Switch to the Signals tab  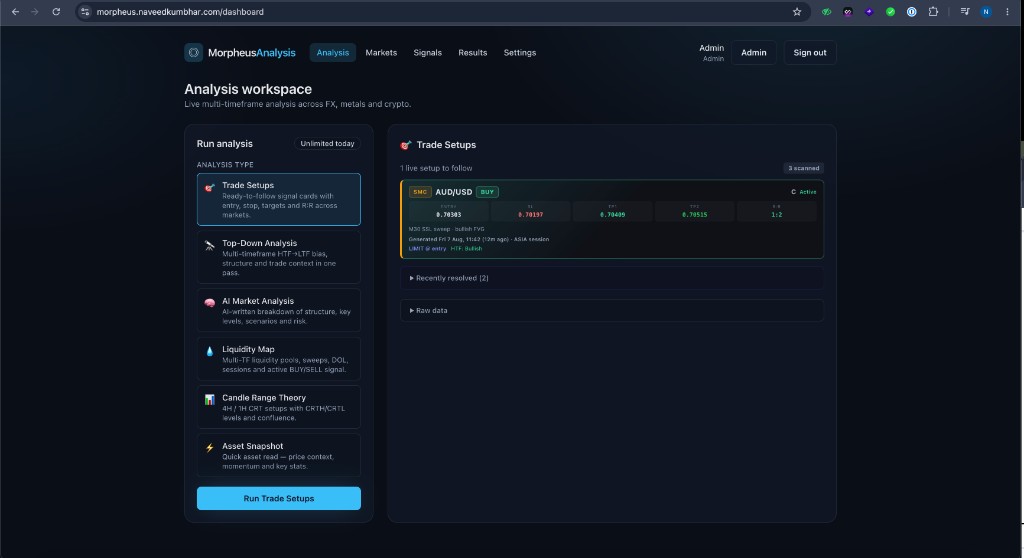pyautogui.click(x=428, y=52)
